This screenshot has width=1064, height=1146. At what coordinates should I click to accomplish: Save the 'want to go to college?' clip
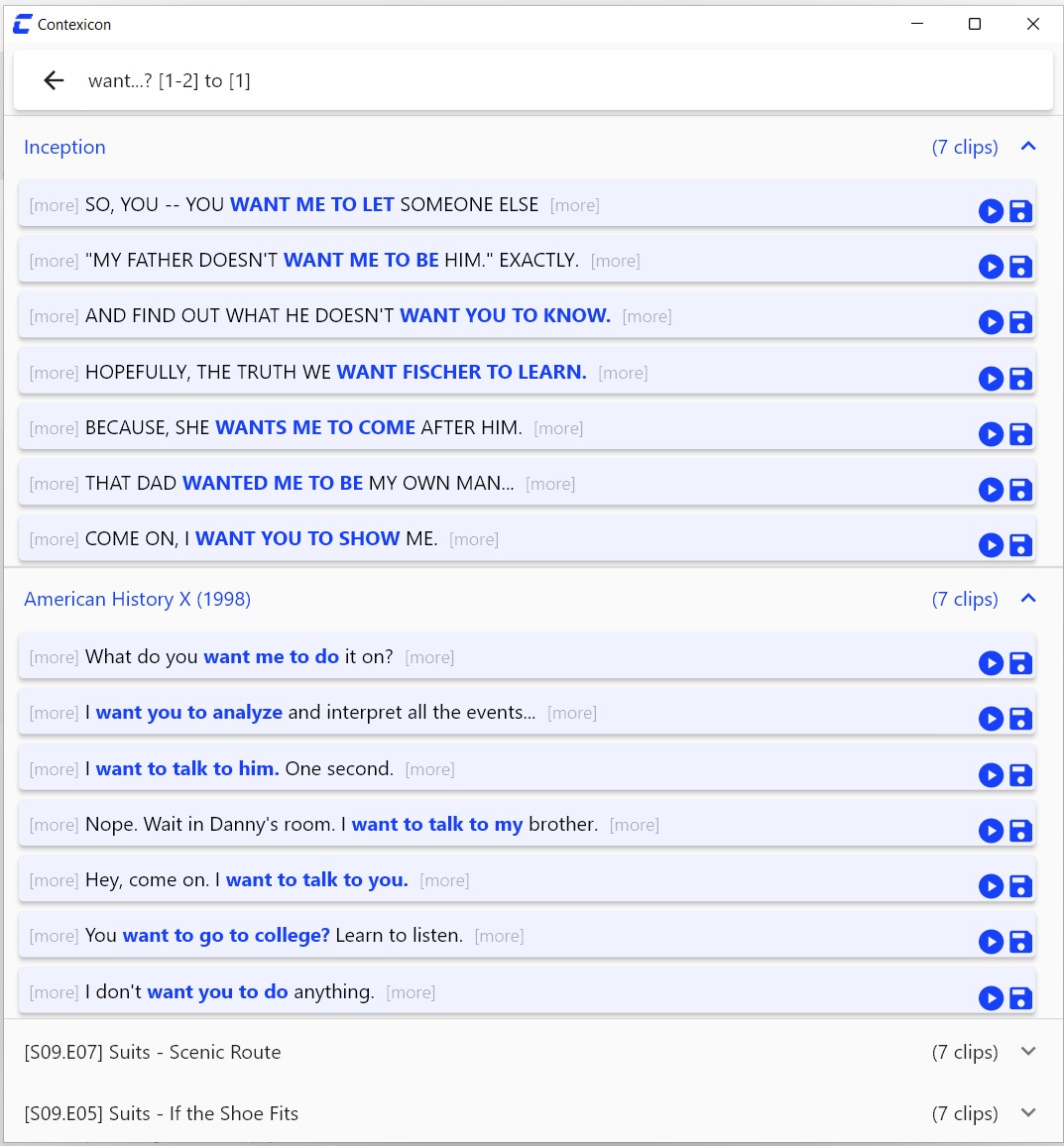point(1020,942)
